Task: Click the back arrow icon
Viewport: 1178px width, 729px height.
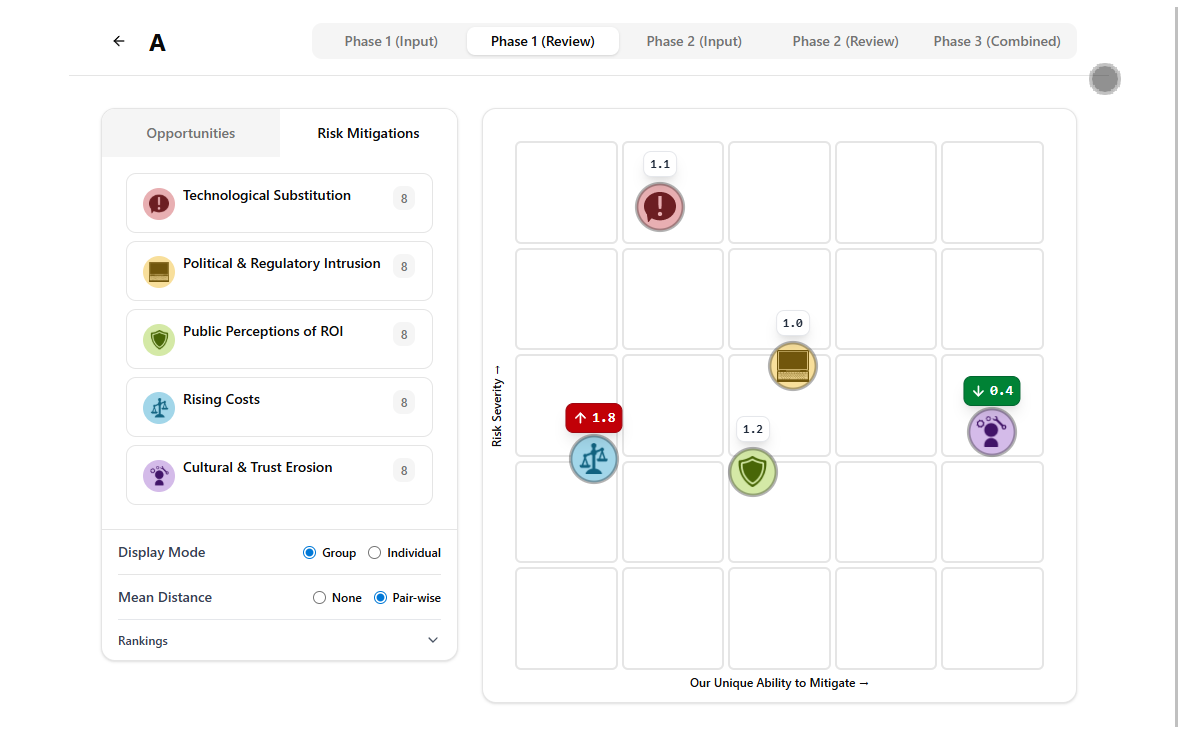Action: (x=119, y=41)
